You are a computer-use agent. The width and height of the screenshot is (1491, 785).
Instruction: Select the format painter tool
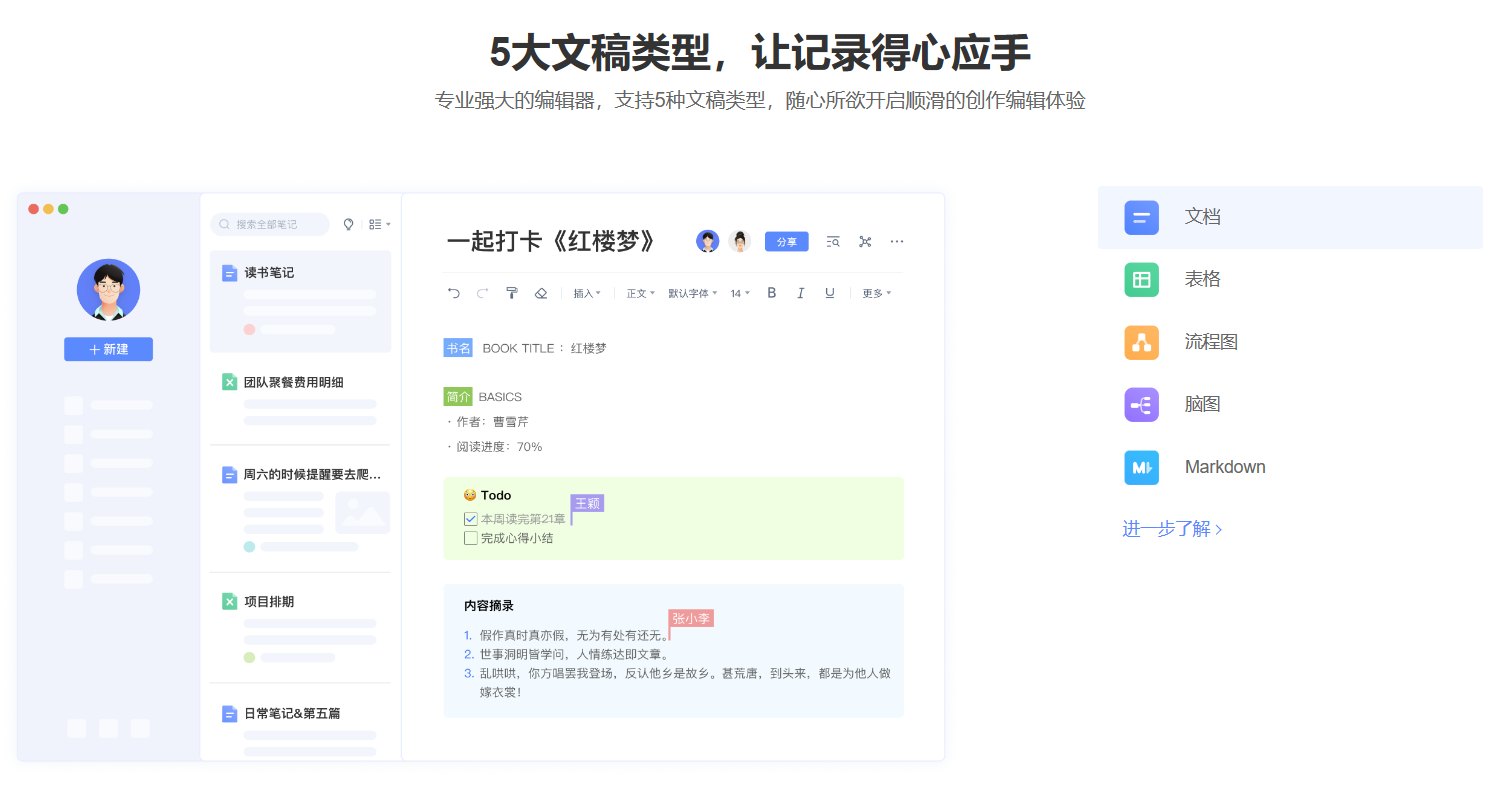(x=512, y=292)
